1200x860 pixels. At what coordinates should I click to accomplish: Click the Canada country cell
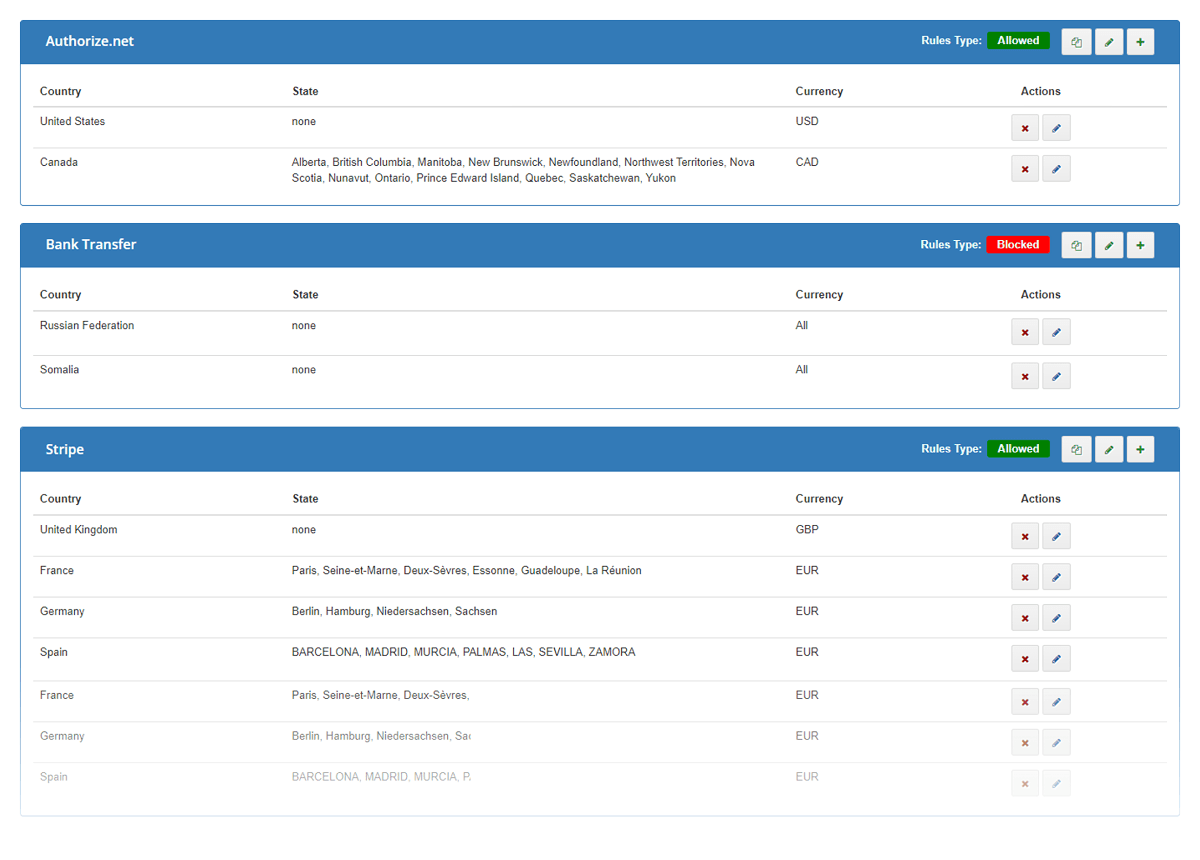coord(59,162)
